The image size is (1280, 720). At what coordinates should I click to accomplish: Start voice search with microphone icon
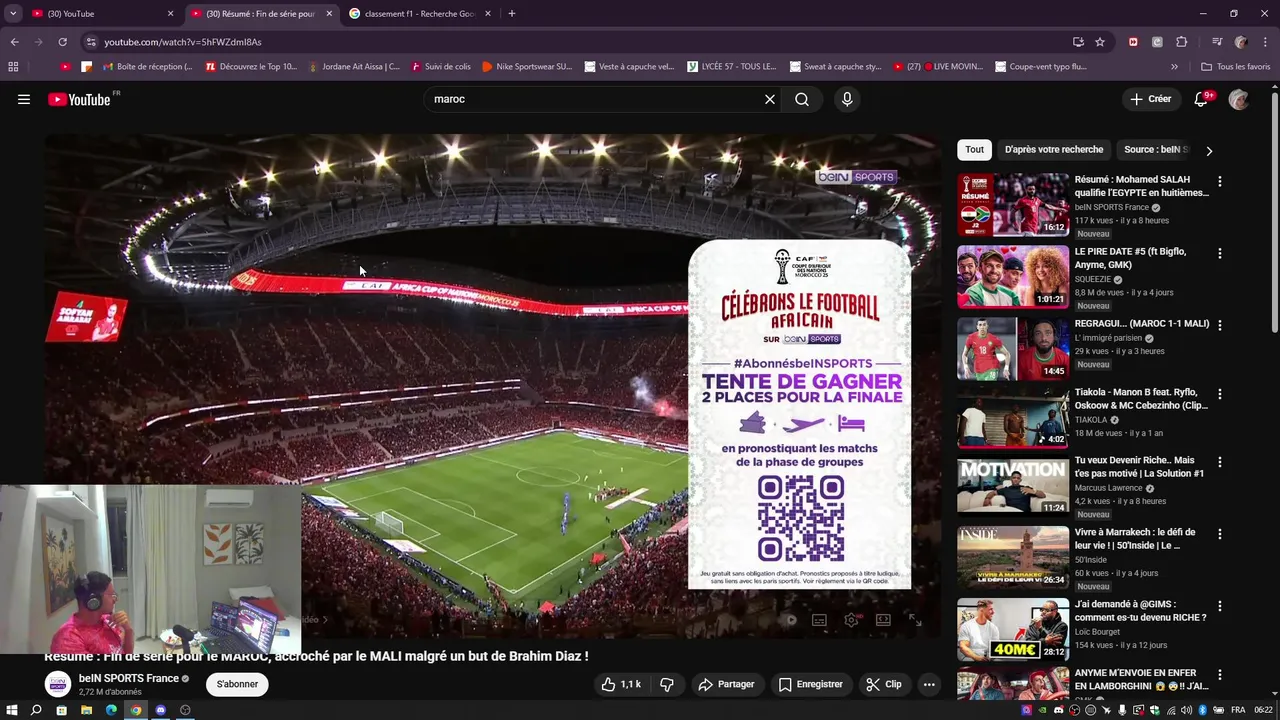pyautogui.click(x=847, y=99)
